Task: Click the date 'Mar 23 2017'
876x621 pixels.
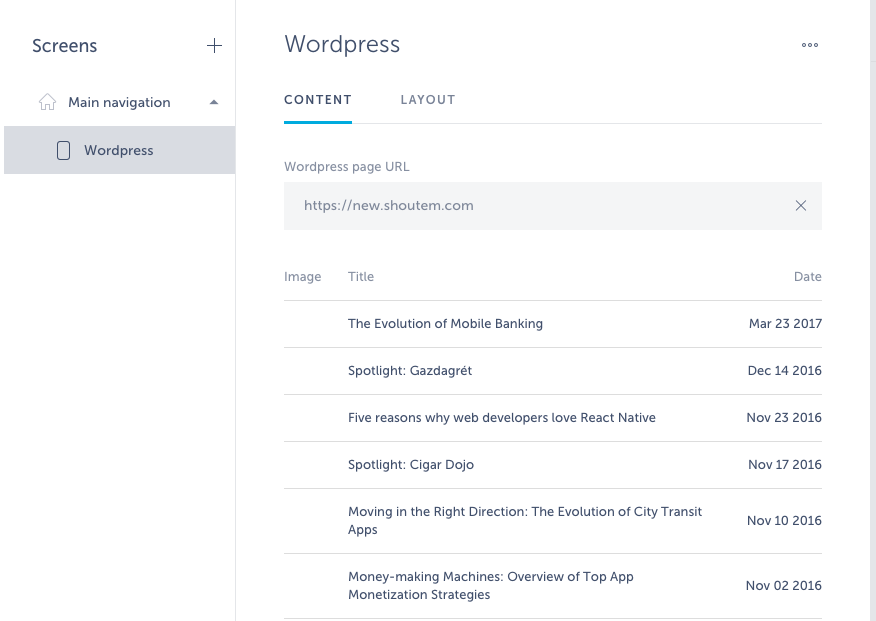Action: click(785, 324)
